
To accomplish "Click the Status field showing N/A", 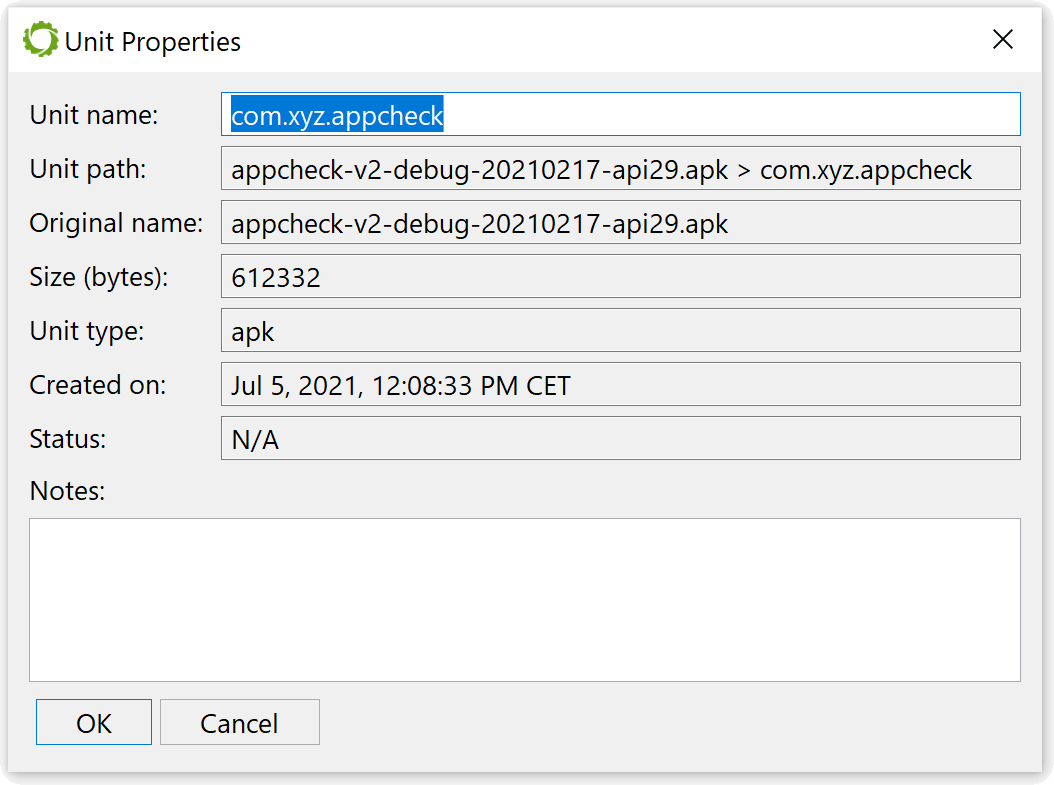I will click(x=620, y=438).
